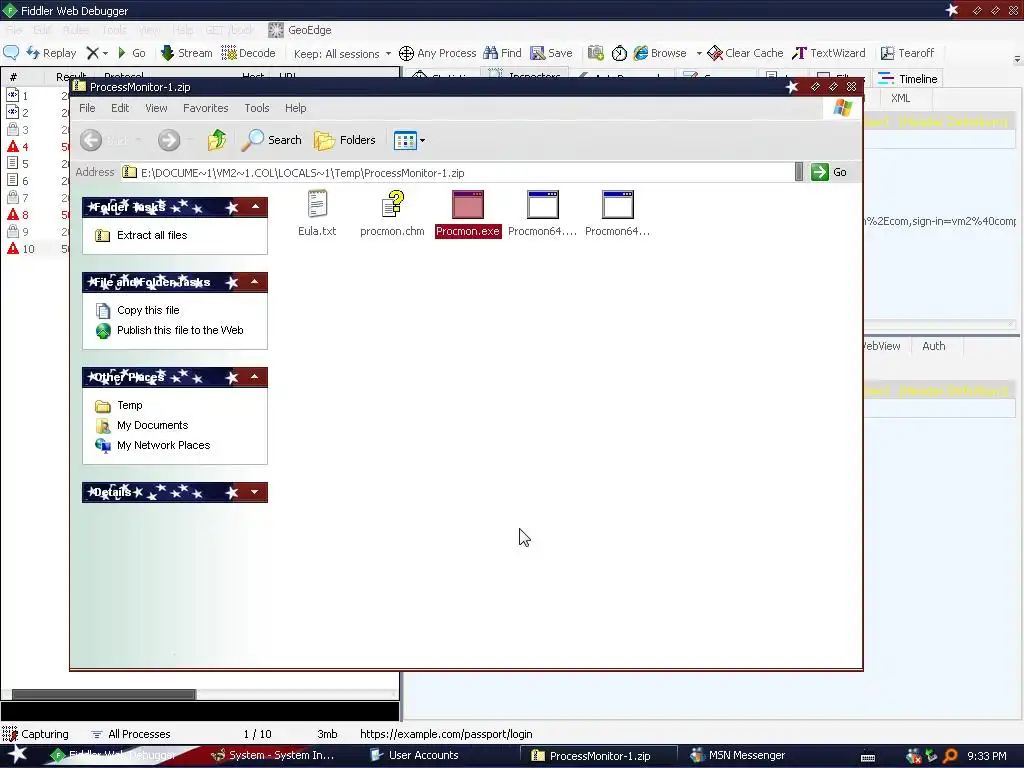Click the GeoEdge menu item in Fiddler
Image resolution: width=1024 pixels, height=768 pixels.
point(300,30)
